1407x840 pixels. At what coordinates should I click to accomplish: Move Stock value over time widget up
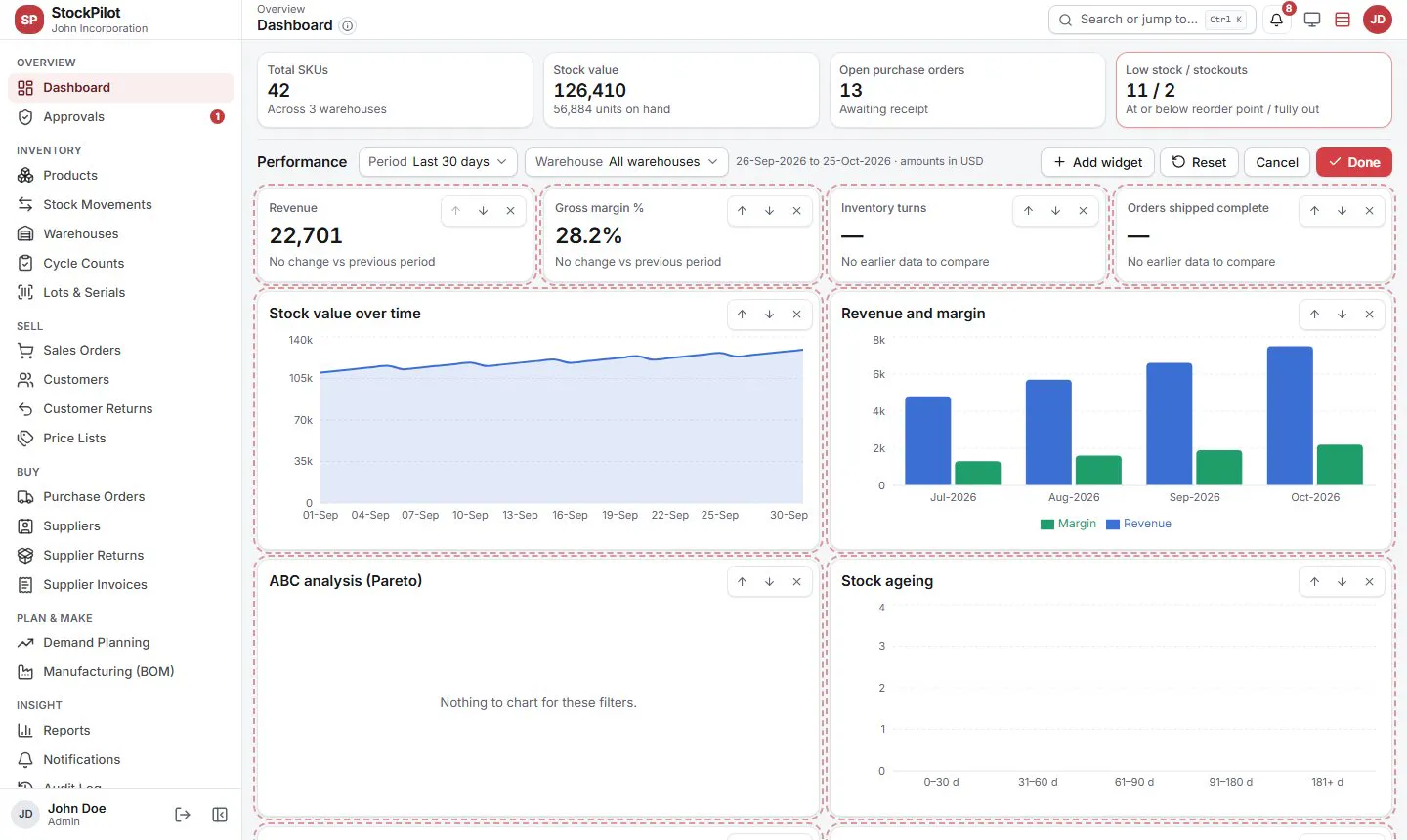click(x=742, y=315)
